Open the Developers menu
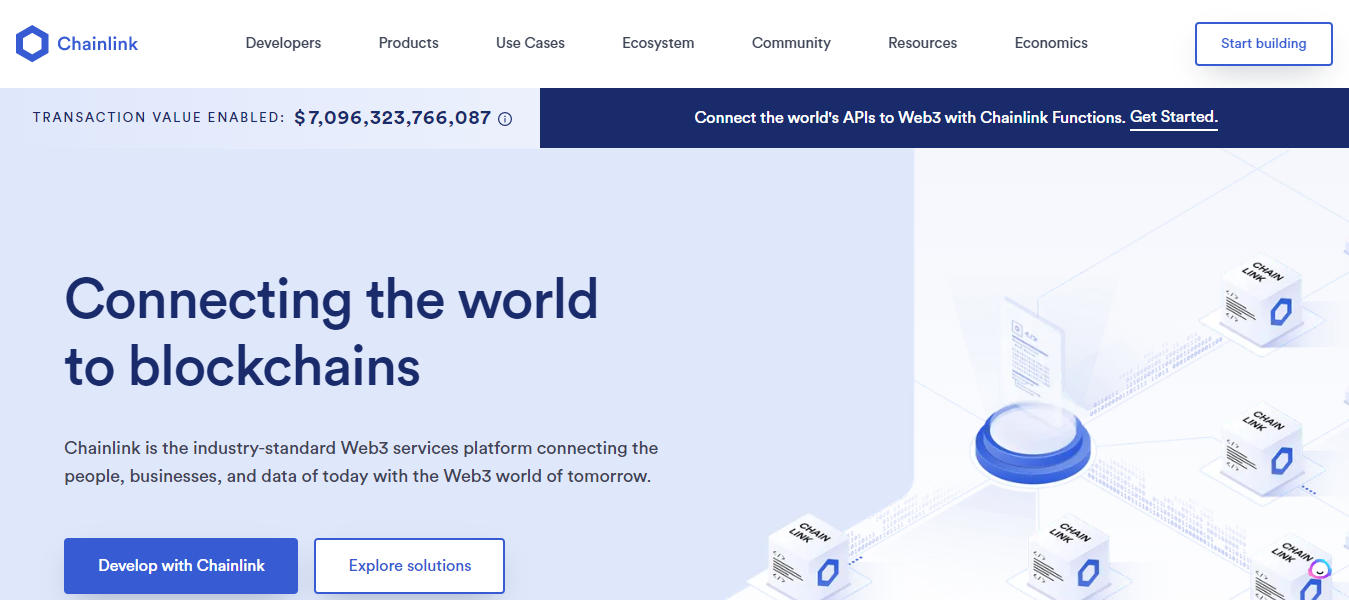Screen dimensions: 1349x600 (283, 43)
